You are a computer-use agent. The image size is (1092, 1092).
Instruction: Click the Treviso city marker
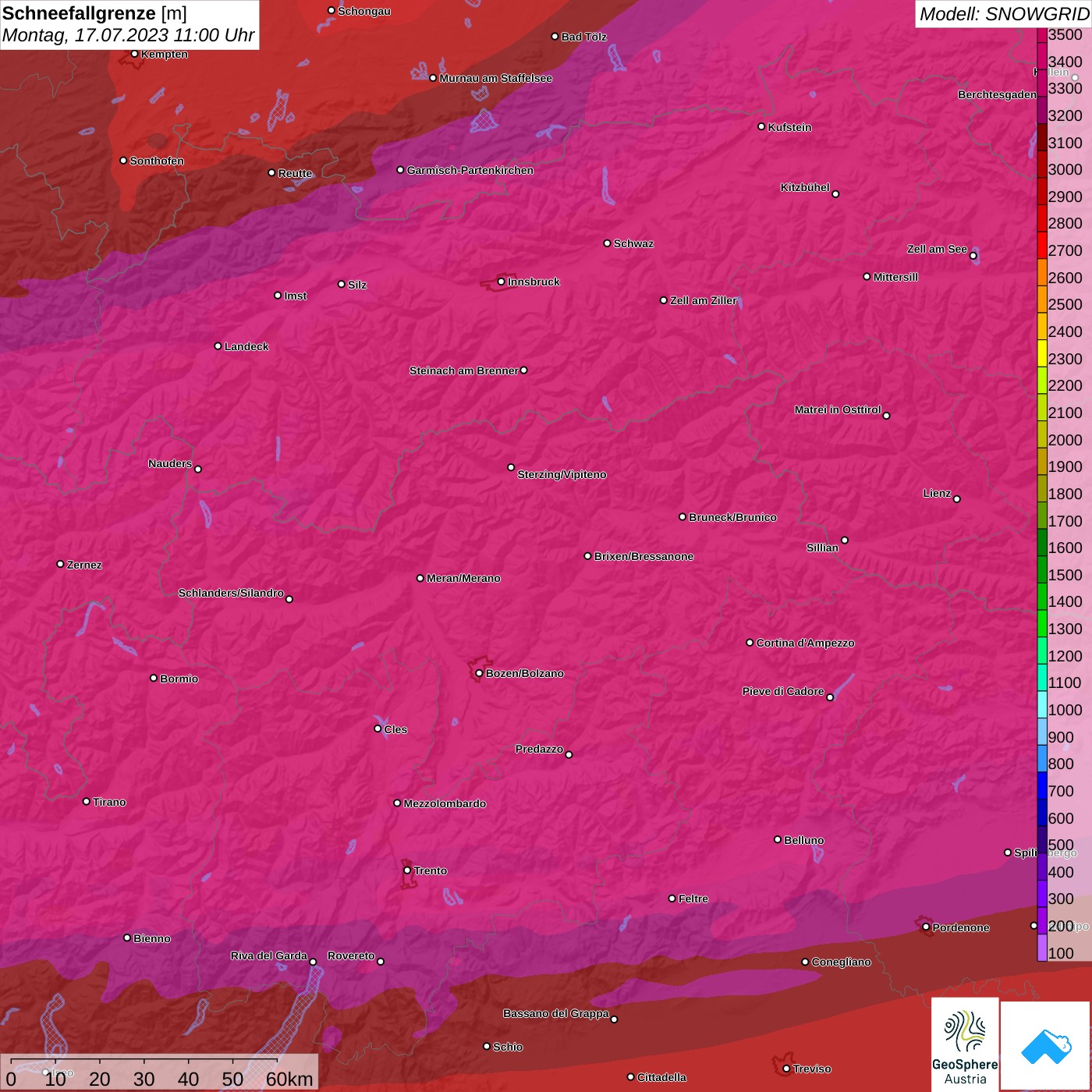pyautogui.click(x=786, y=1069)
